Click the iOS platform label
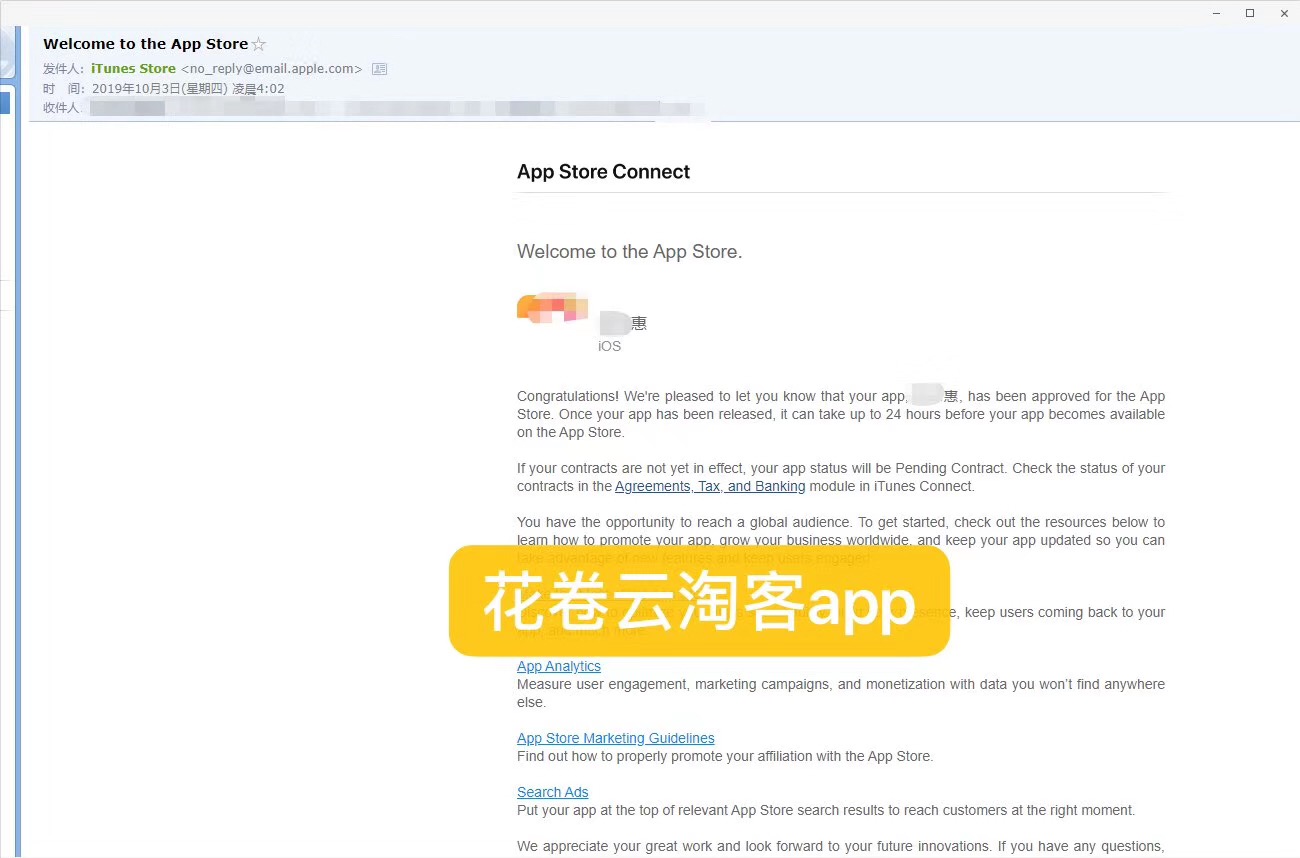1300x858 pixels. coord(610,346)
